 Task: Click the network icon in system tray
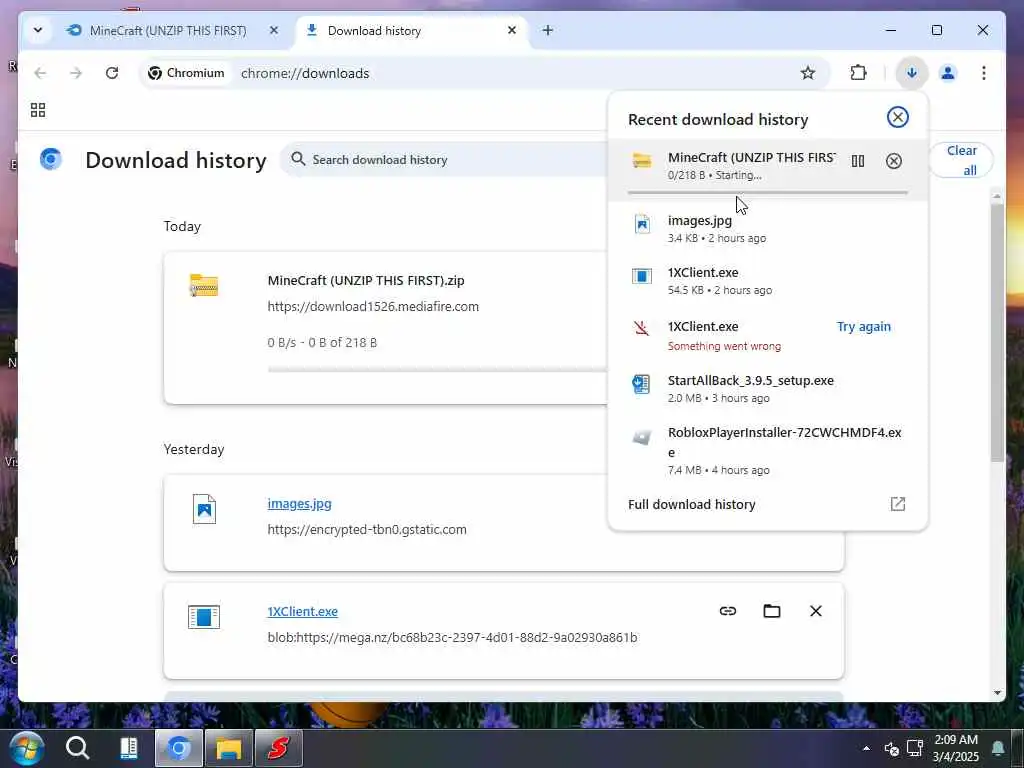click(x=915, y=748)
